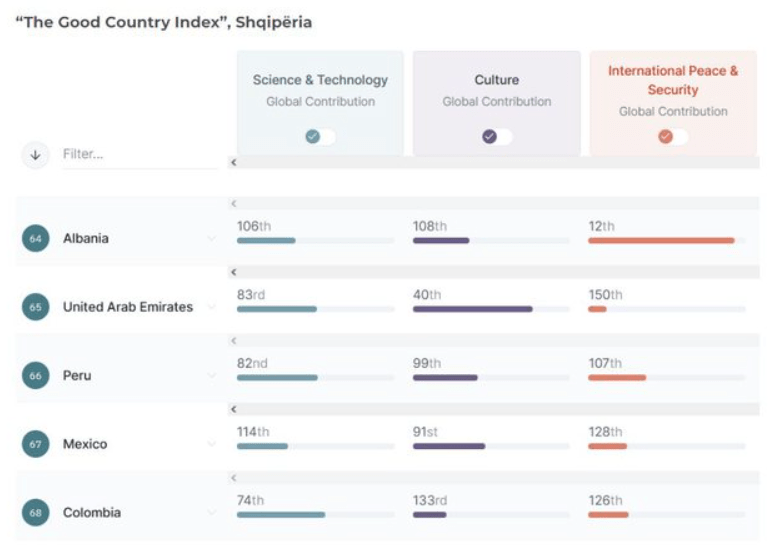Click Albania's International Peace & Security bar
The height and width of the screenshot is (545, 779).
click(661, 241)
